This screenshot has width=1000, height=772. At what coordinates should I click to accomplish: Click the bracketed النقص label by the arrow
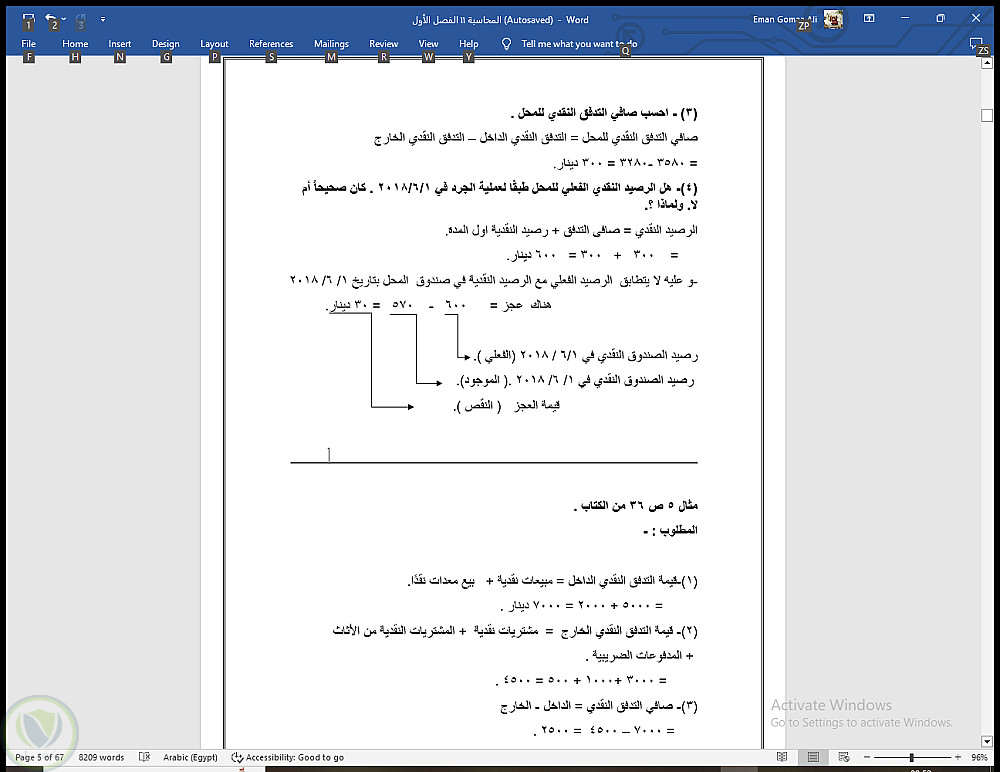tap(478, 406)
